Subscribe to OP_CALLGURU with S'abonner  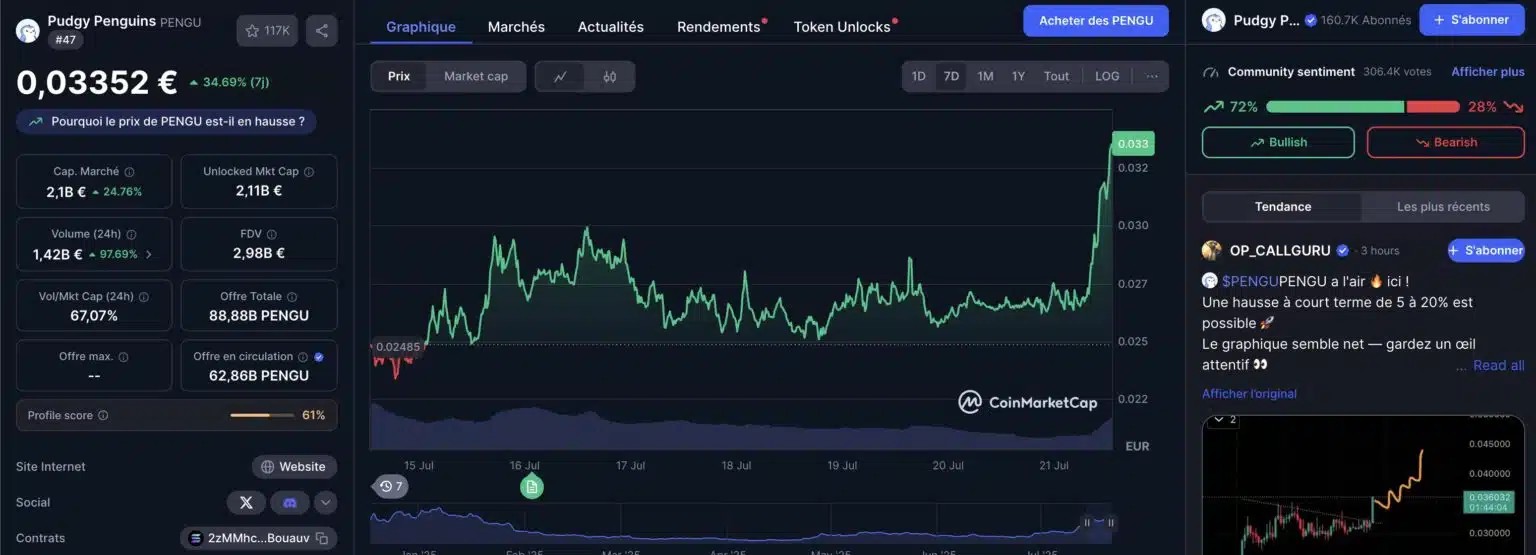click(1485, 250)
